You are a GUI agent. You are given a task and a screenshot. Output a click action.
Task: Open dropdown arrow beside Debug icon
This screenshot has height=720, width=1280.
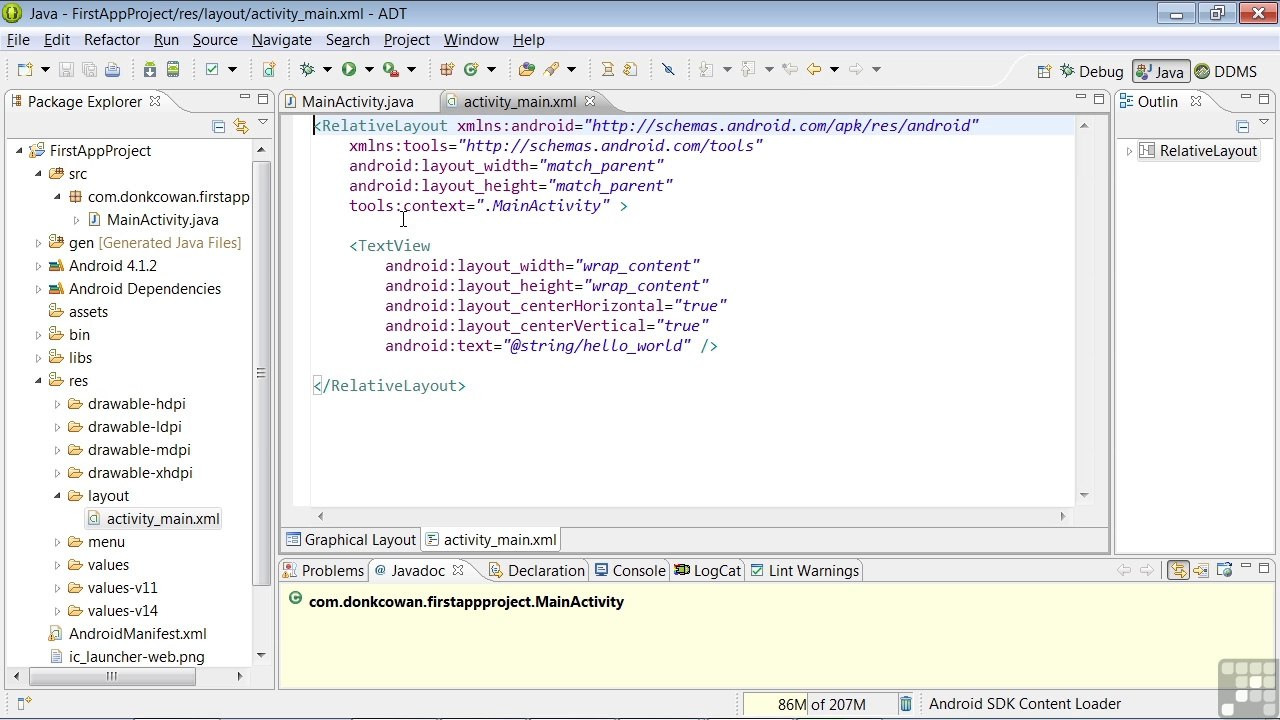point(327,69)
